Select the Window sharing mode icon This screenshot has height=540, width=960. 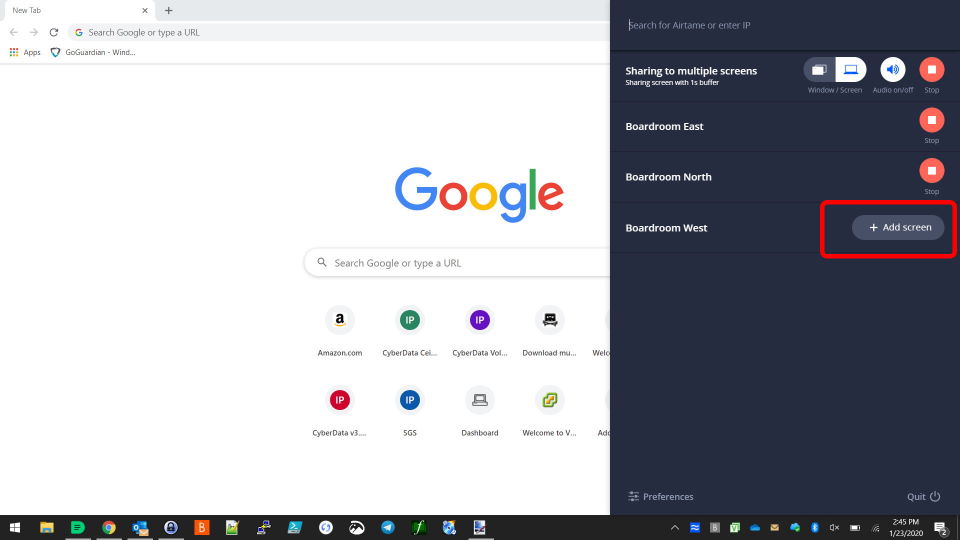tap(819, 70)
